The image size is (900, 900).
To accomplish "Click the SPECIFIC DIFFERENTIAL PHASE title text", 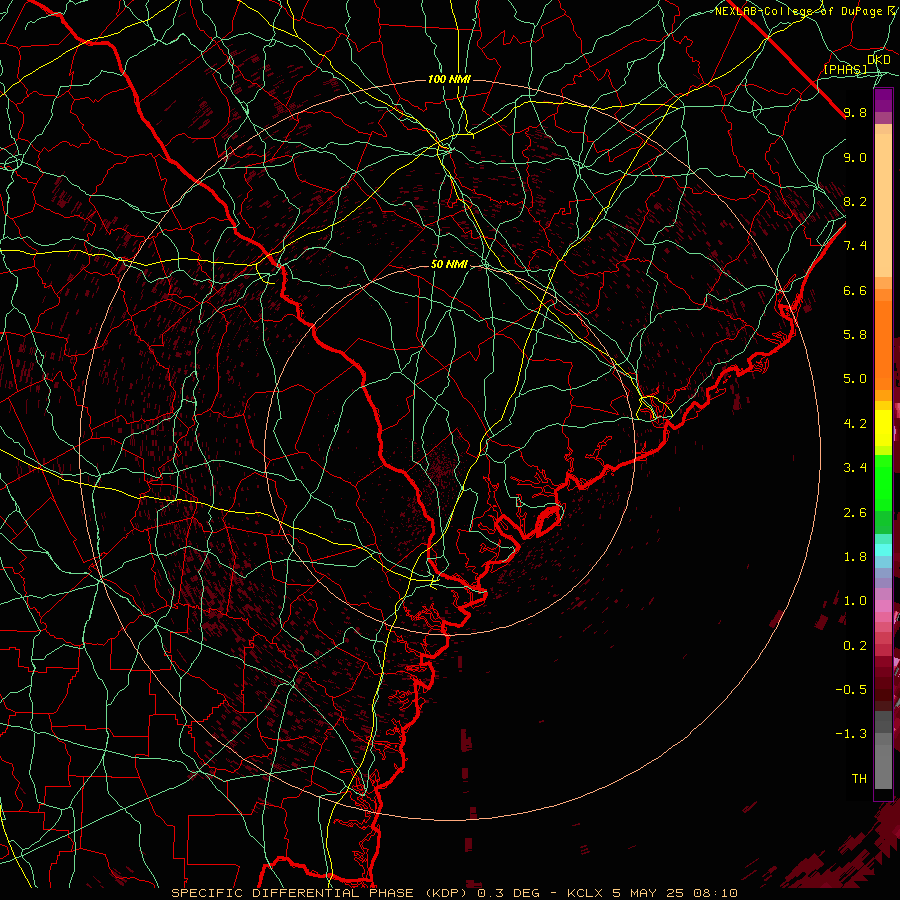I will pos(292,893).
